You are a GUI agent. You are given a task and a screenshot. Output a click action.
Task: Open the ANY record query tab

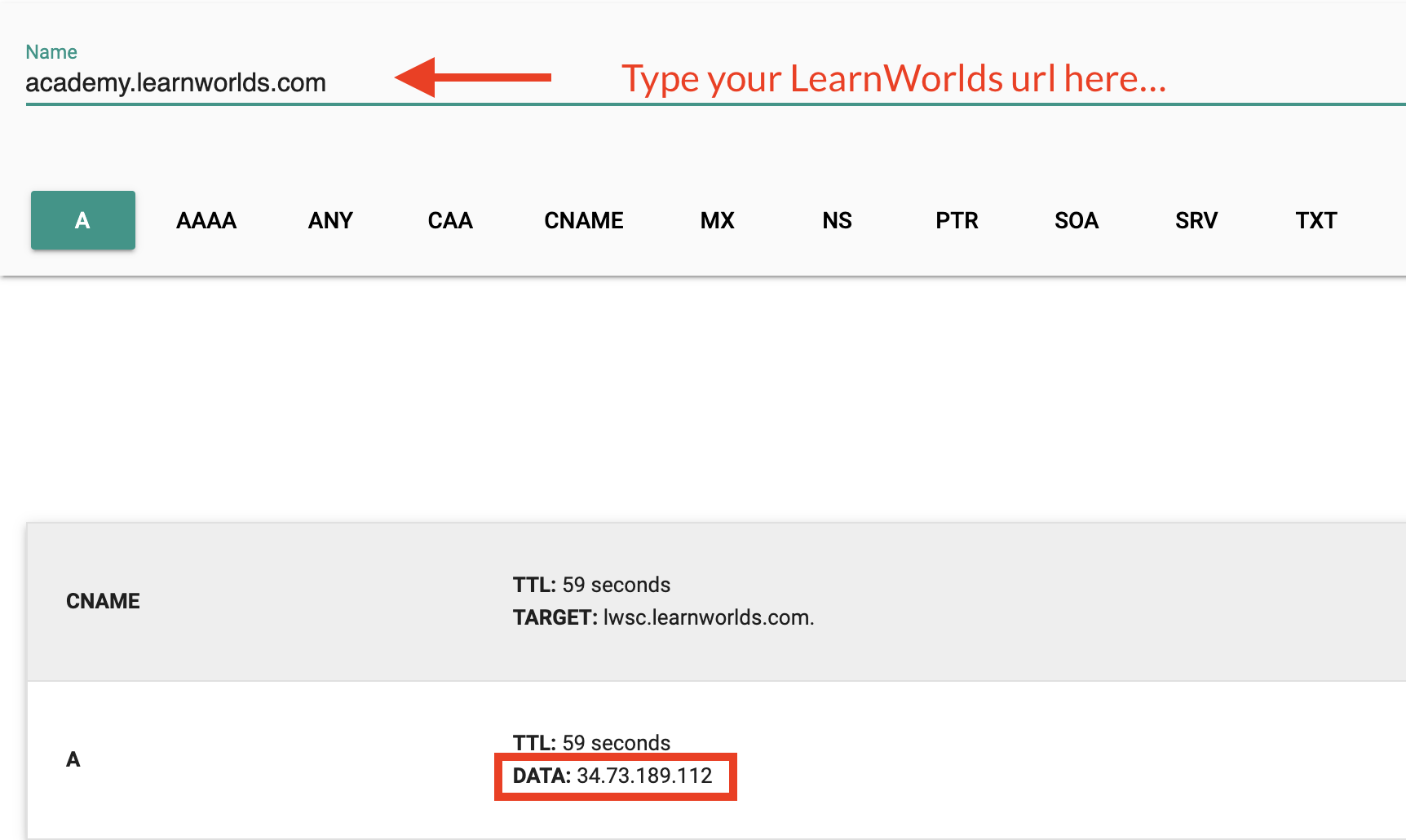329,219
